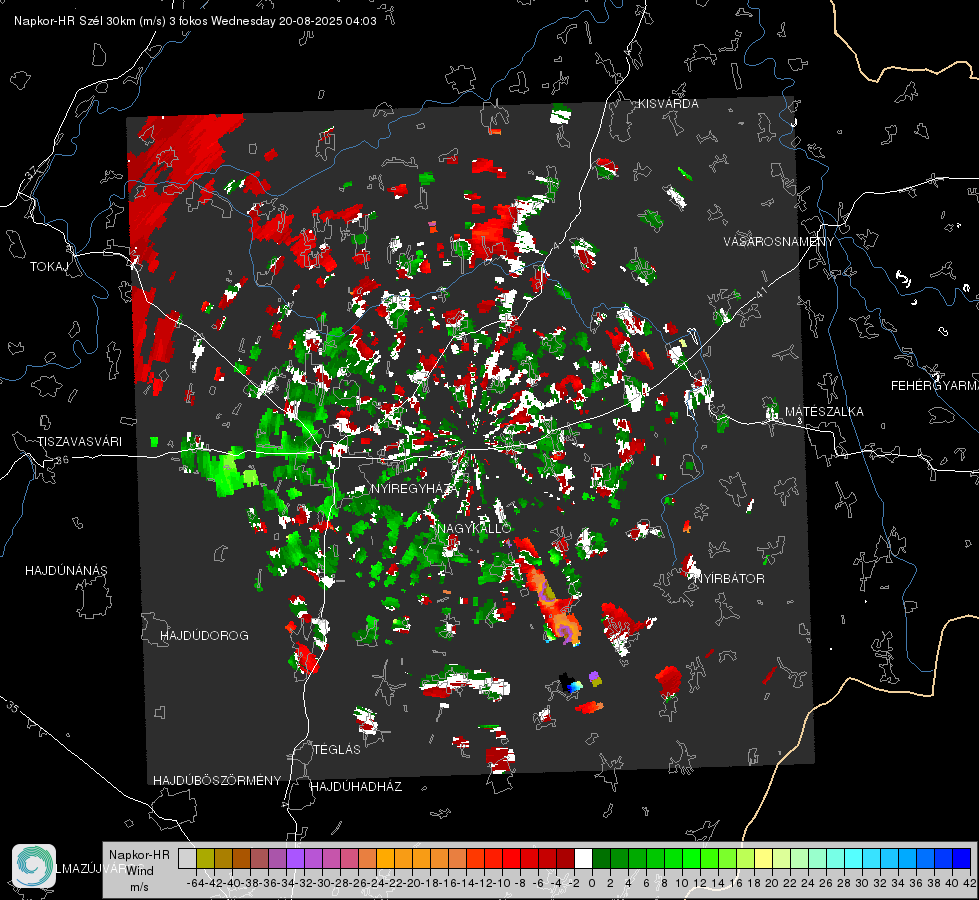Image resolution: width=979 pixels, height=900 pixels.
Task: Click the pale yellow legend swatch
Action: pyautogui.click(x=764, y=858)
